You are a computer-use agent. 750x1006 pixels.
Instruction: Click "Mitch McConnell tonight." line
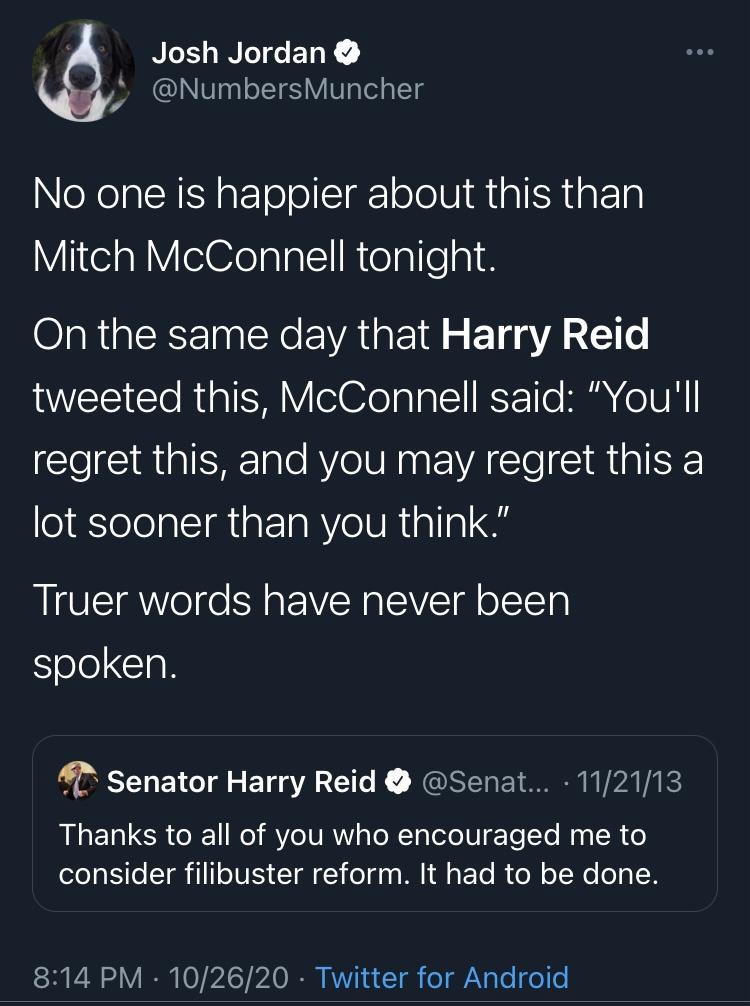(x=264, y=257)
